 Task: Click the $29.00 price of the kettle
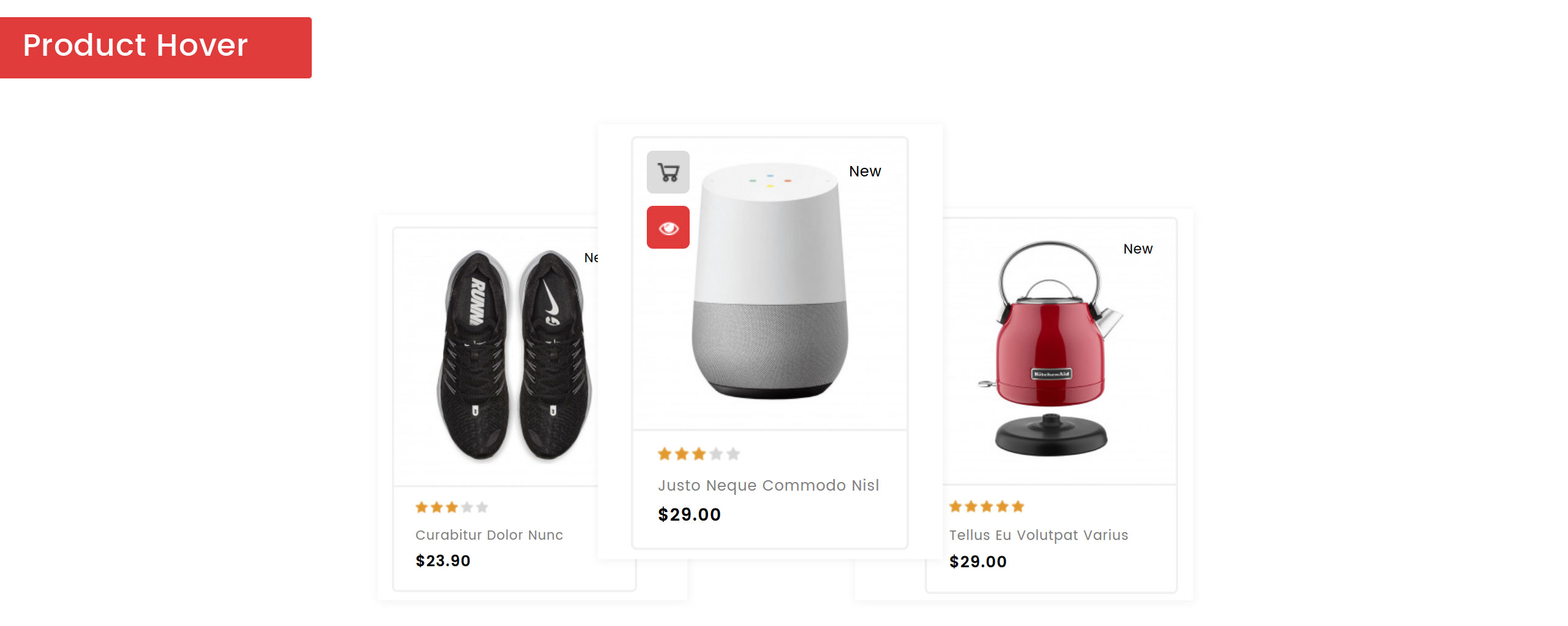(x=978, y=562)
